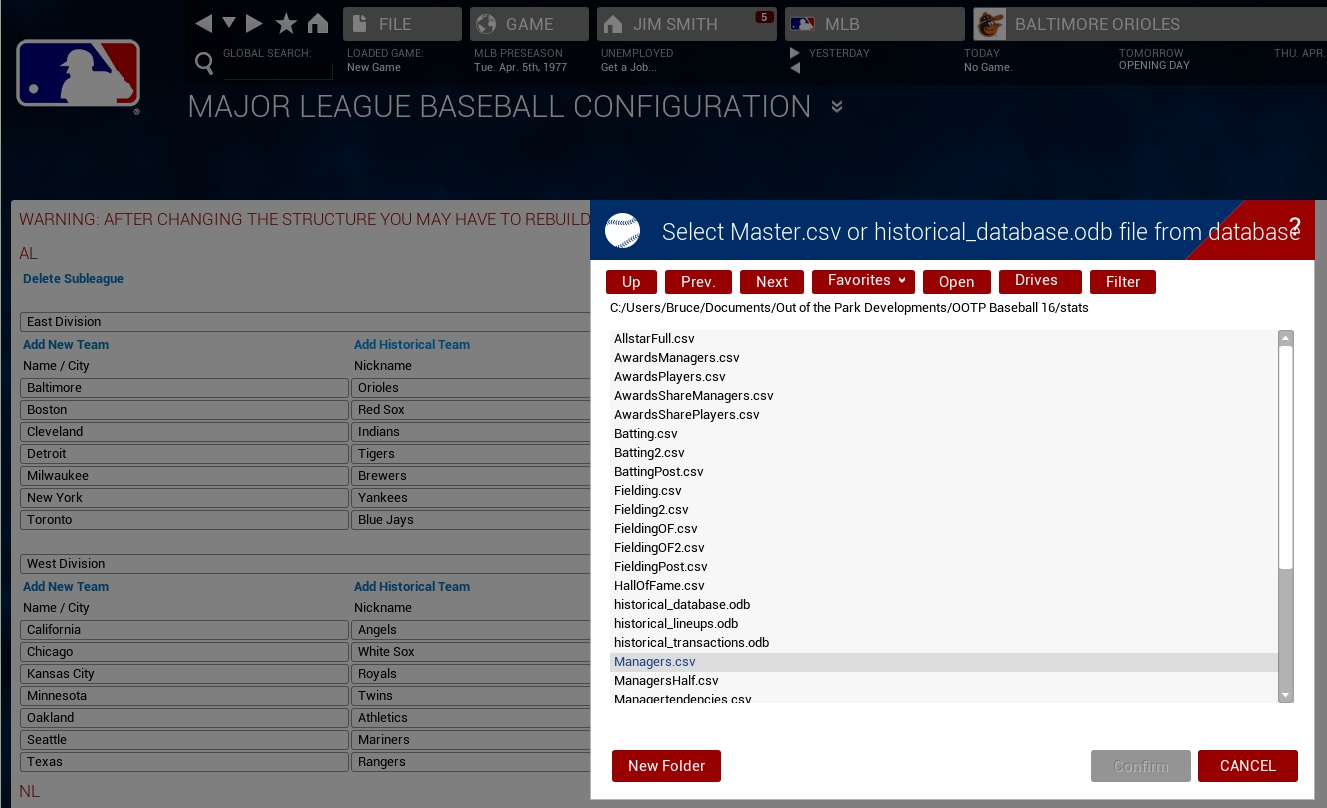Click the MLB league logo
Image resolution: width=1327 pixels, height=808 pixels.
(78, 74)
